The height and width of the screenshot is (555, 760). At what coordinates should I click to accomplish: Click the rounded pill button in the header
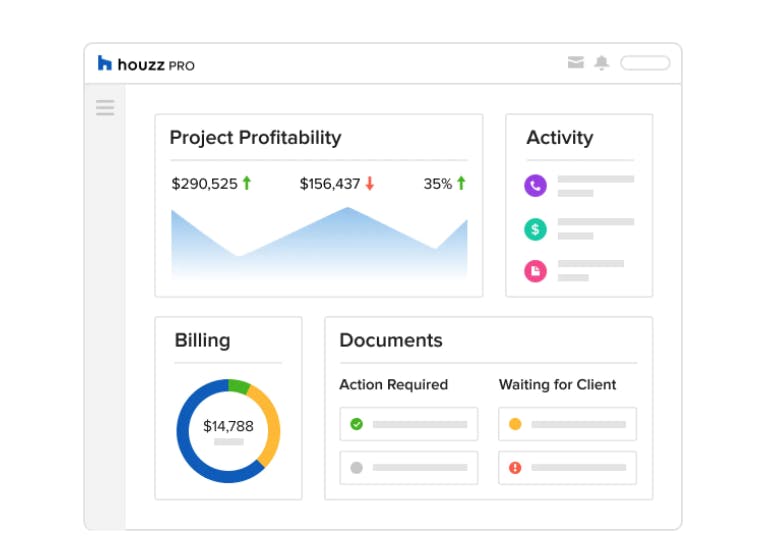tap(645, 63)
